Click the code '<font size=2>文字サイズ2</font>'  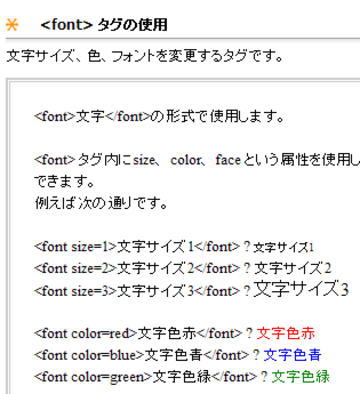[x=137, y=268]
